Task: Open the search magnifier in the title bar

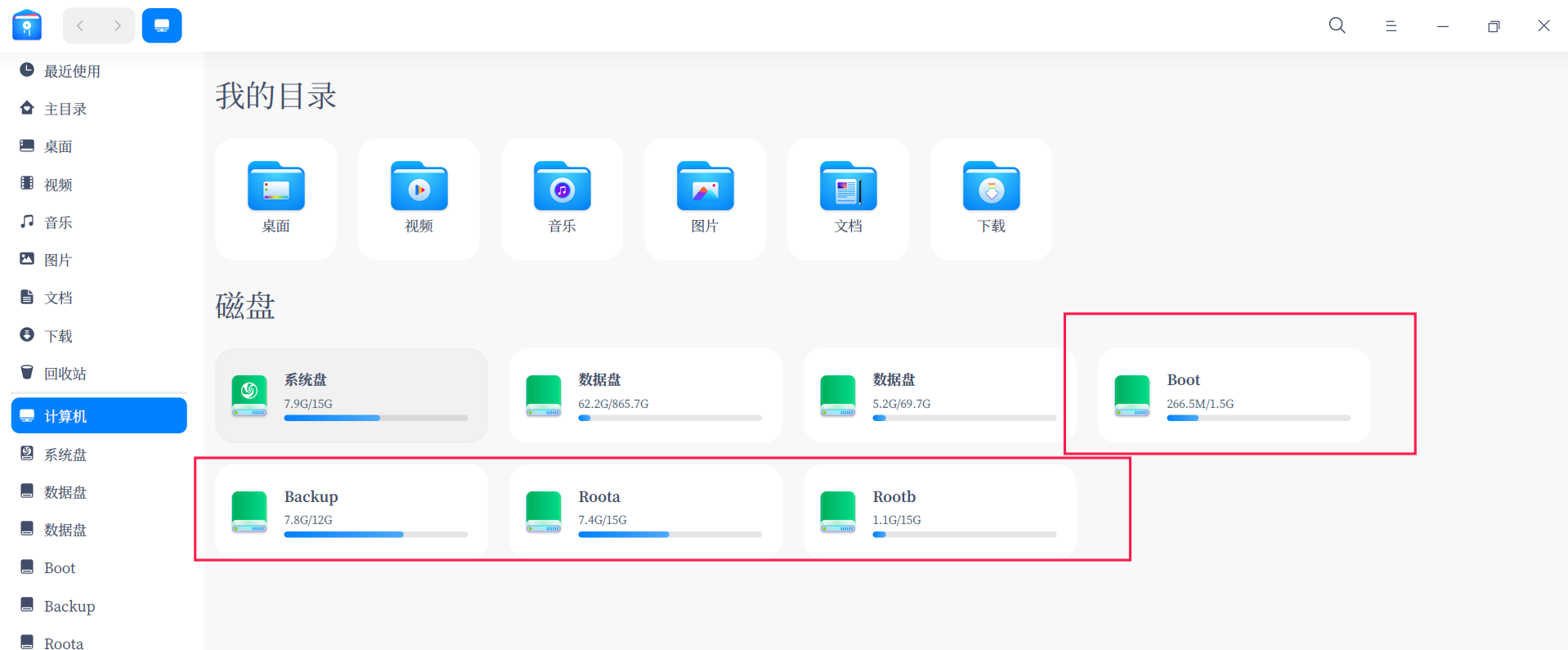Action: (x=1337, y=25)
